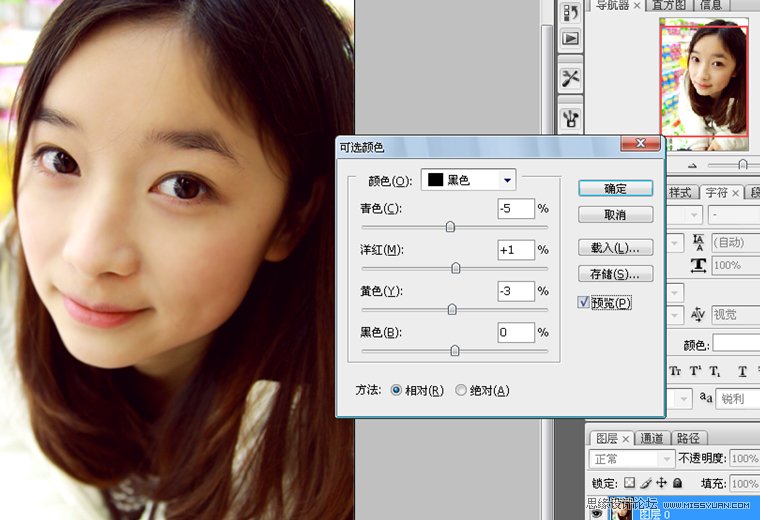Close the Layers tab with its x
Screen dimensions: 760x520
click(625, 439)
